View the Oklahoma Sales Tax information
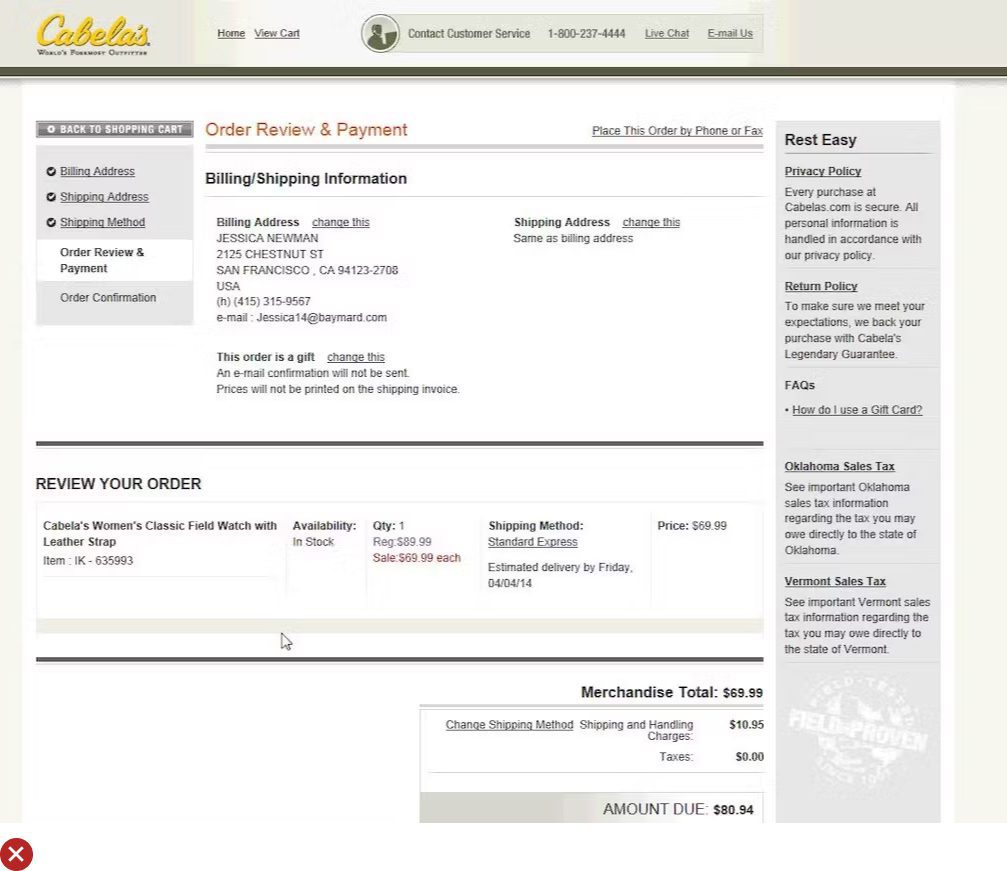 839,466
